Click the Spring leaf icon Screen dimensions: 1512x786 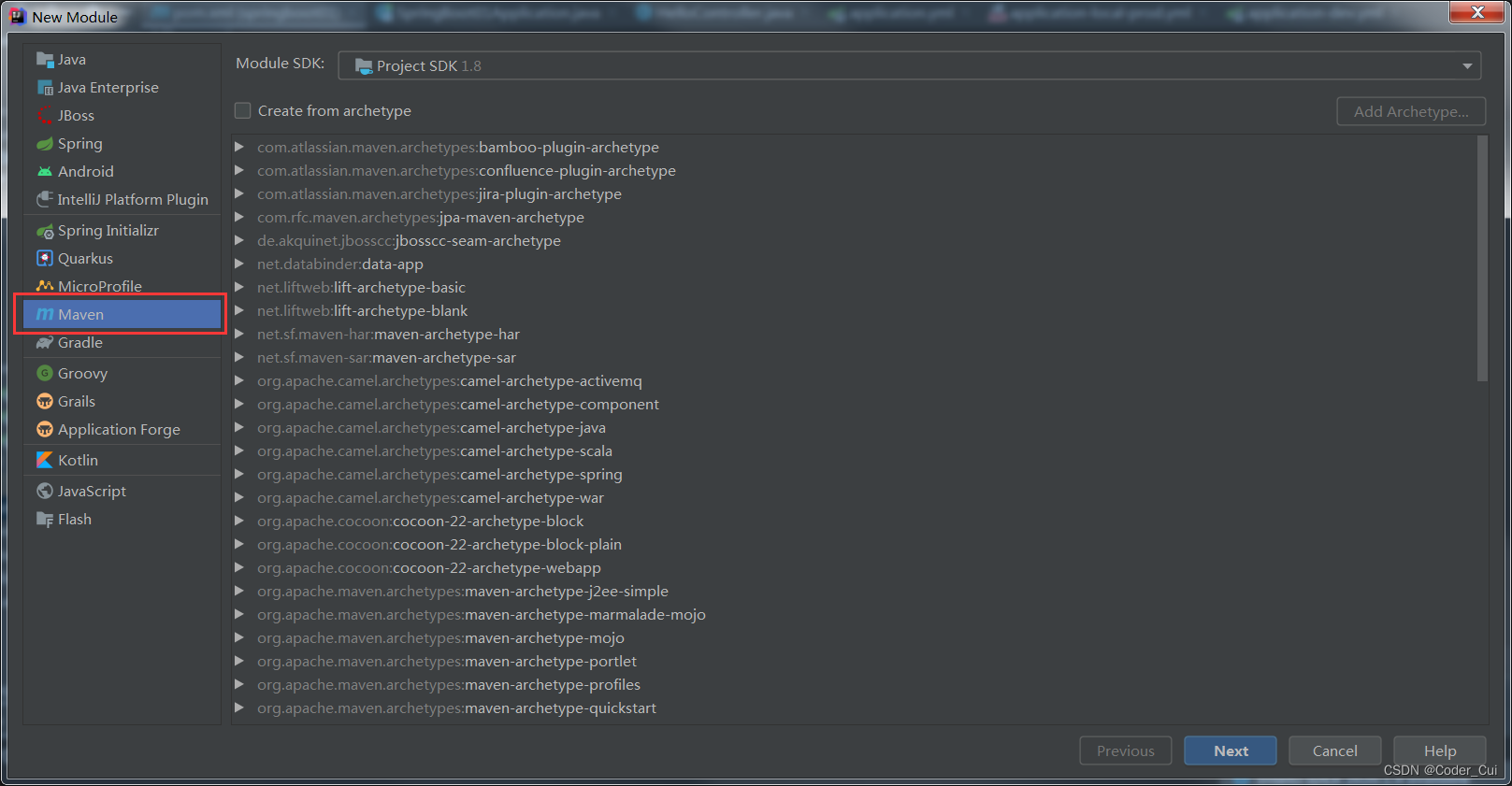(x=45, y=144)
